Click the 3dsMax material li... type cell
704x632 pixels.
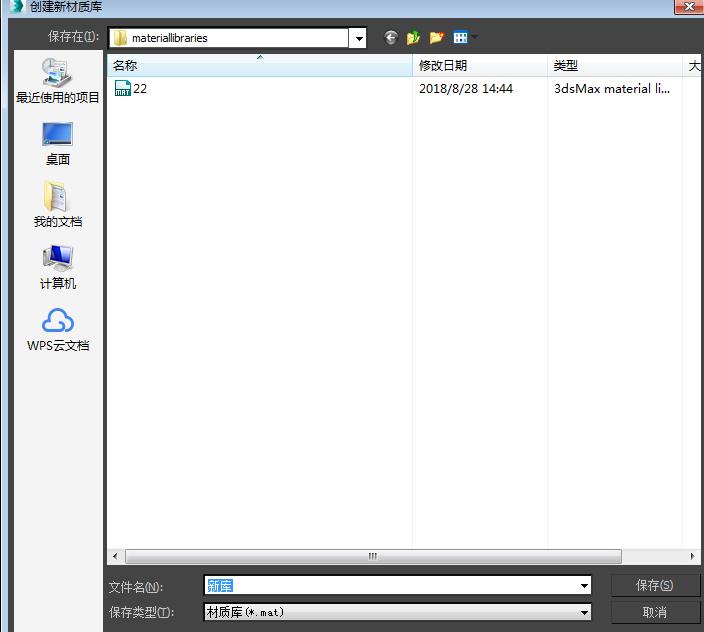[612, 88]
